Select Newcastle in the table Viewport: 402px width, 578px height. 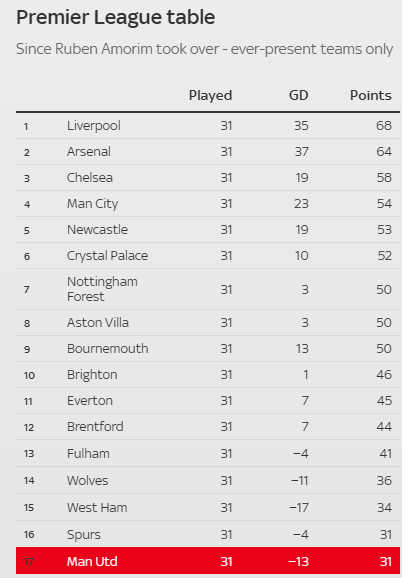pos(97,230)
